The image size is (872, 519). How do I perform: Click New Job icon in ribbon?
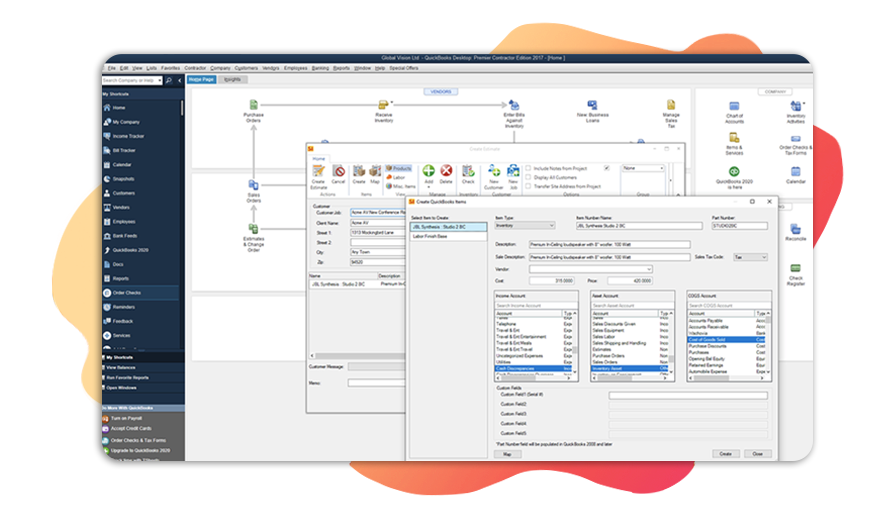[513, 171]
